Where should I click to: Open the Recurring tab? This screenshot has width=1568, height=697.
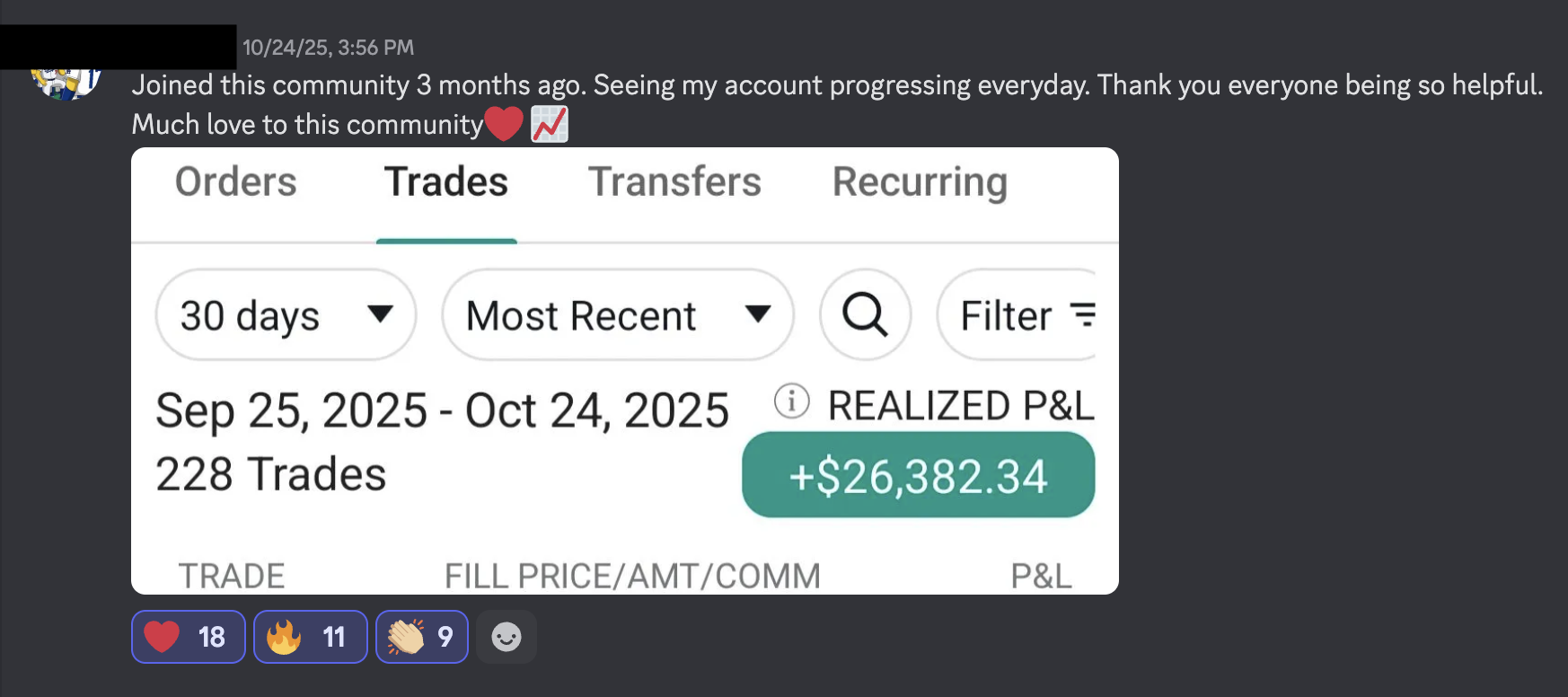tap(920, 182)
